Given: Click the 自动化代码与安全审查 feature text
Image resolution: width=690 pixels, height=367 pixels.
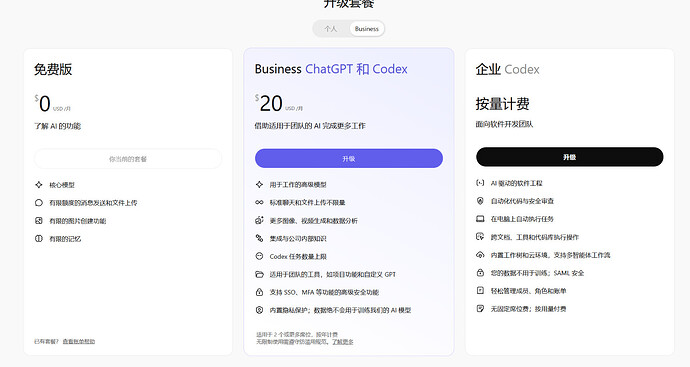Looking at the screenshot, I should (x=522, y=202).
